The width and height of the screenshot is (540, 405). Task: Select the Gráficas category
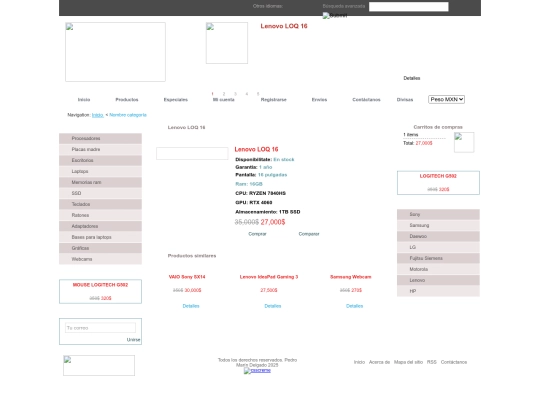[100, 248]
